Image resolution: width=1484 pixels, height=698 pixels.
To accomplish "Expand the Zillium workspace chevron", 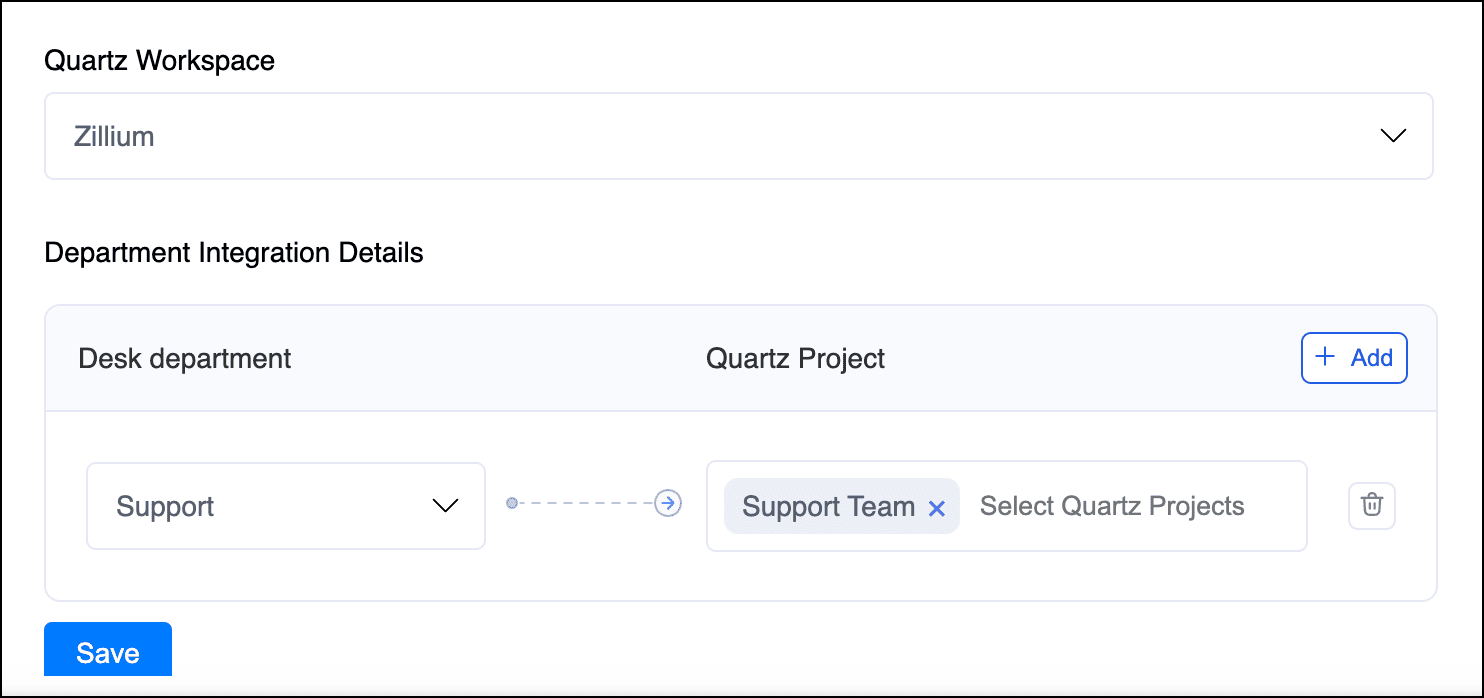I will point(1393,136).
